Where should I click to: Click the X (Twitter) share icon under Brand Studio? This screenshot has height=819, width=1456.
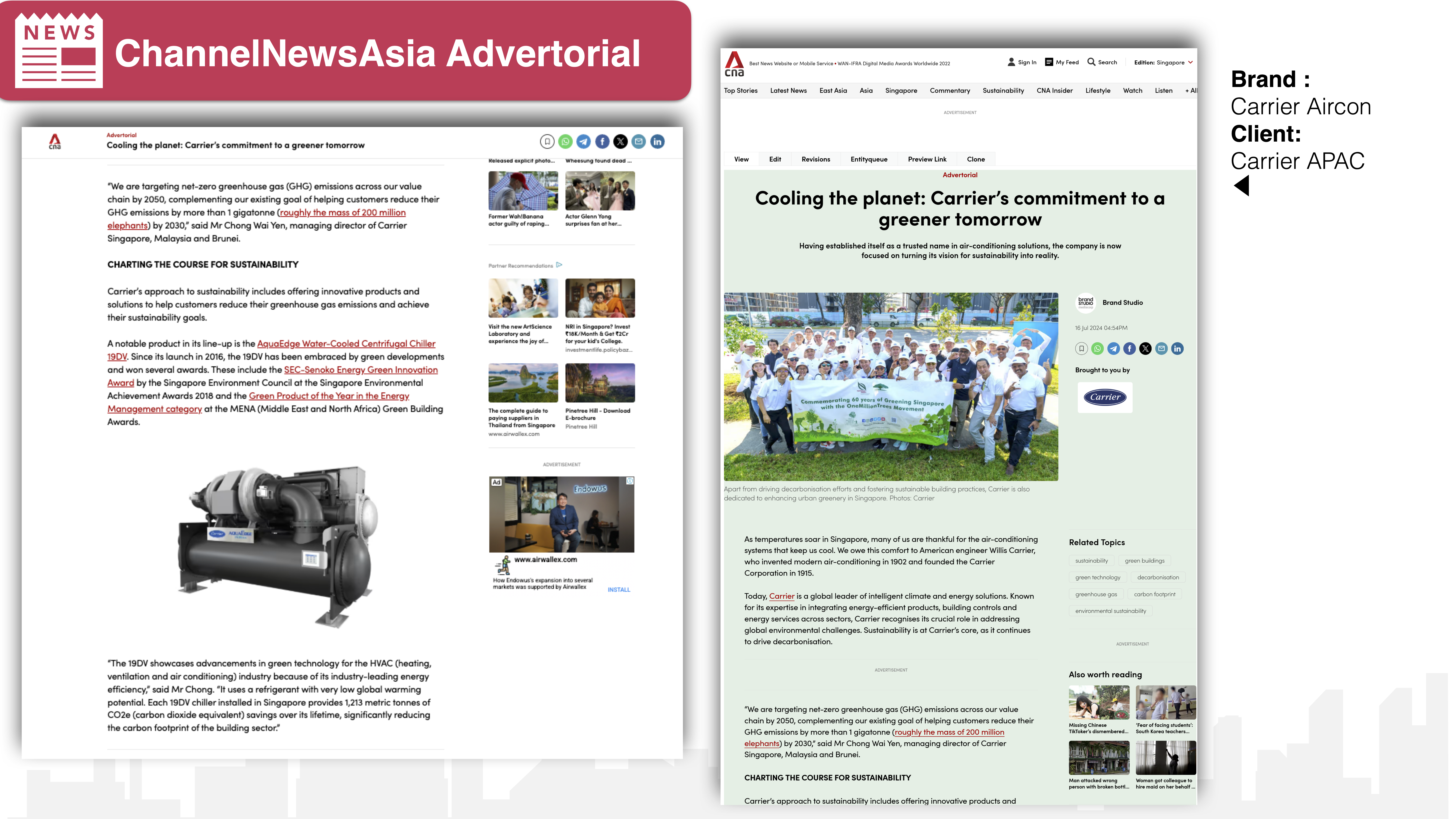click(x=1145, y=349)
